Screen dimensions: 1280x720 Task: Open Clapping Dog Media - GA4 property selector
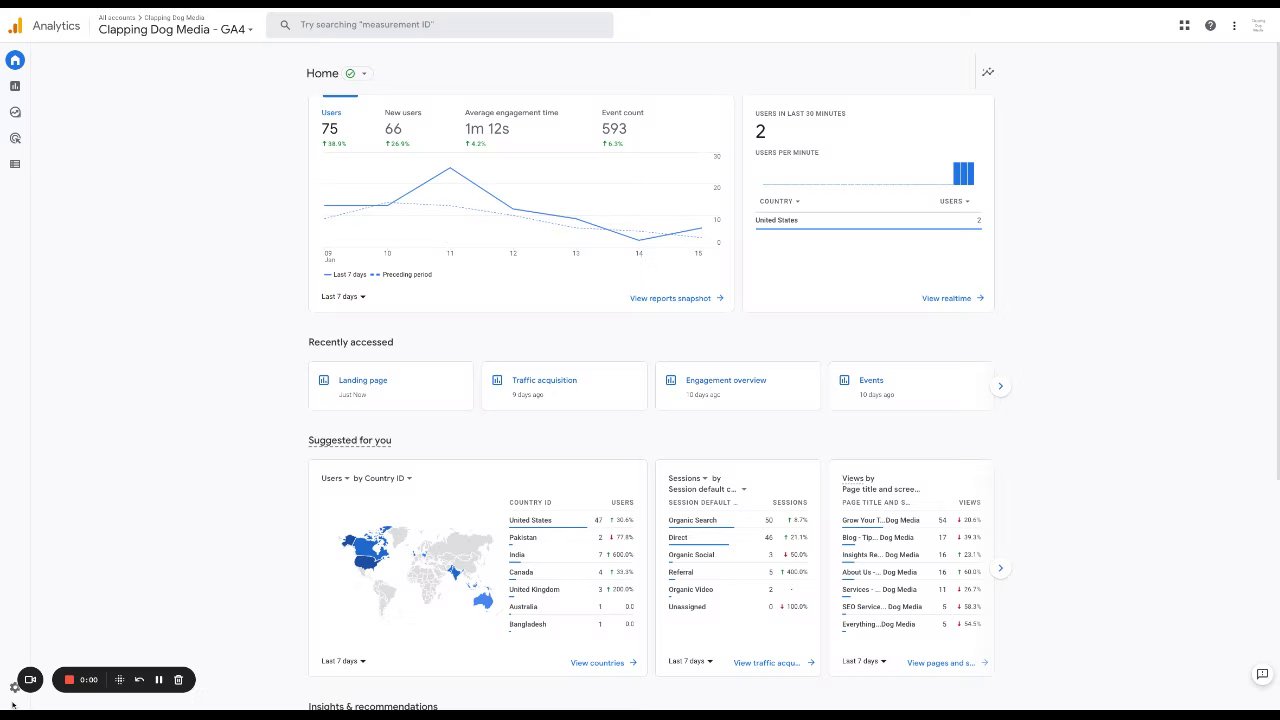(x=176, y=29)
